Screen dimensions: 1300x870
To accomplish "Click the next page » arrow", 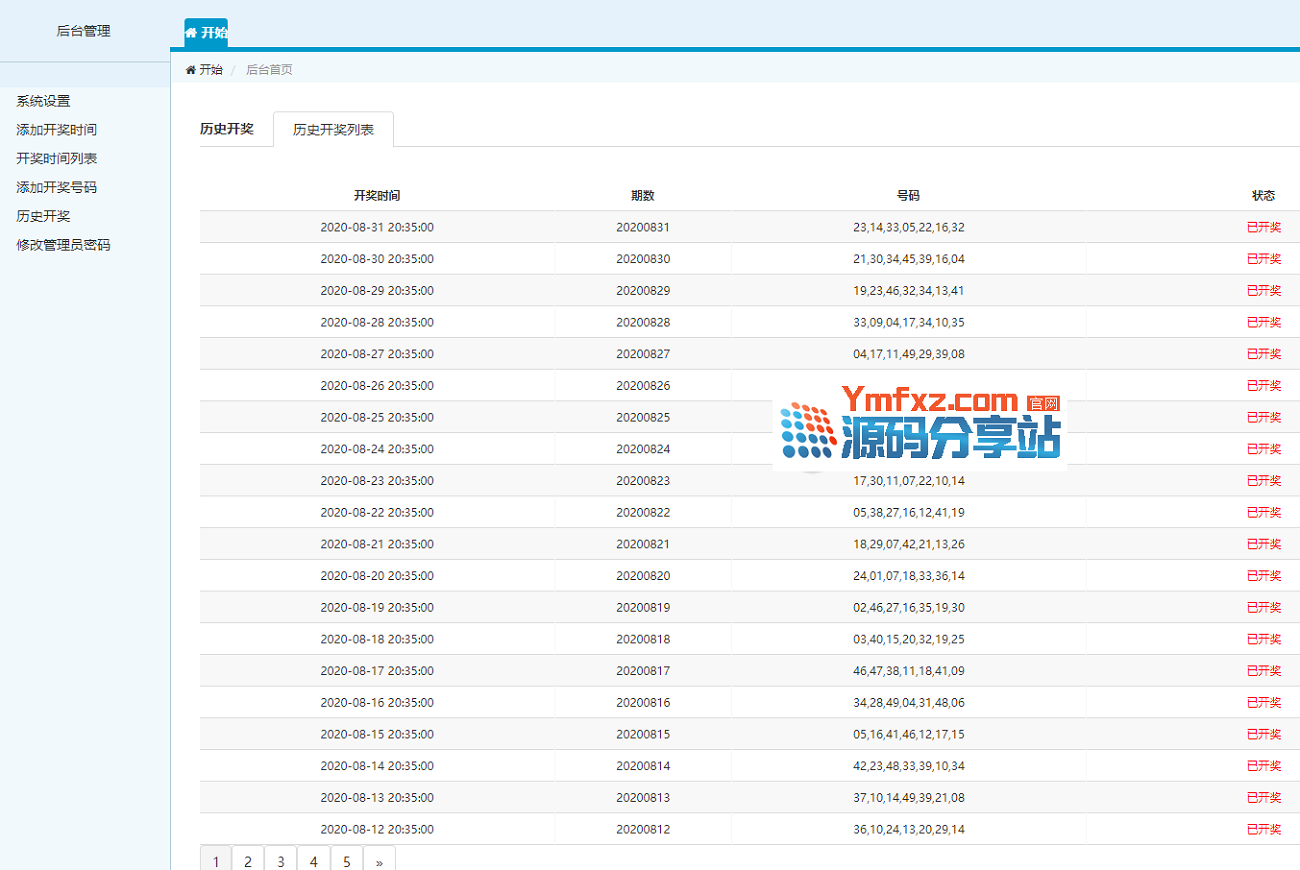I will click(379, 861).
